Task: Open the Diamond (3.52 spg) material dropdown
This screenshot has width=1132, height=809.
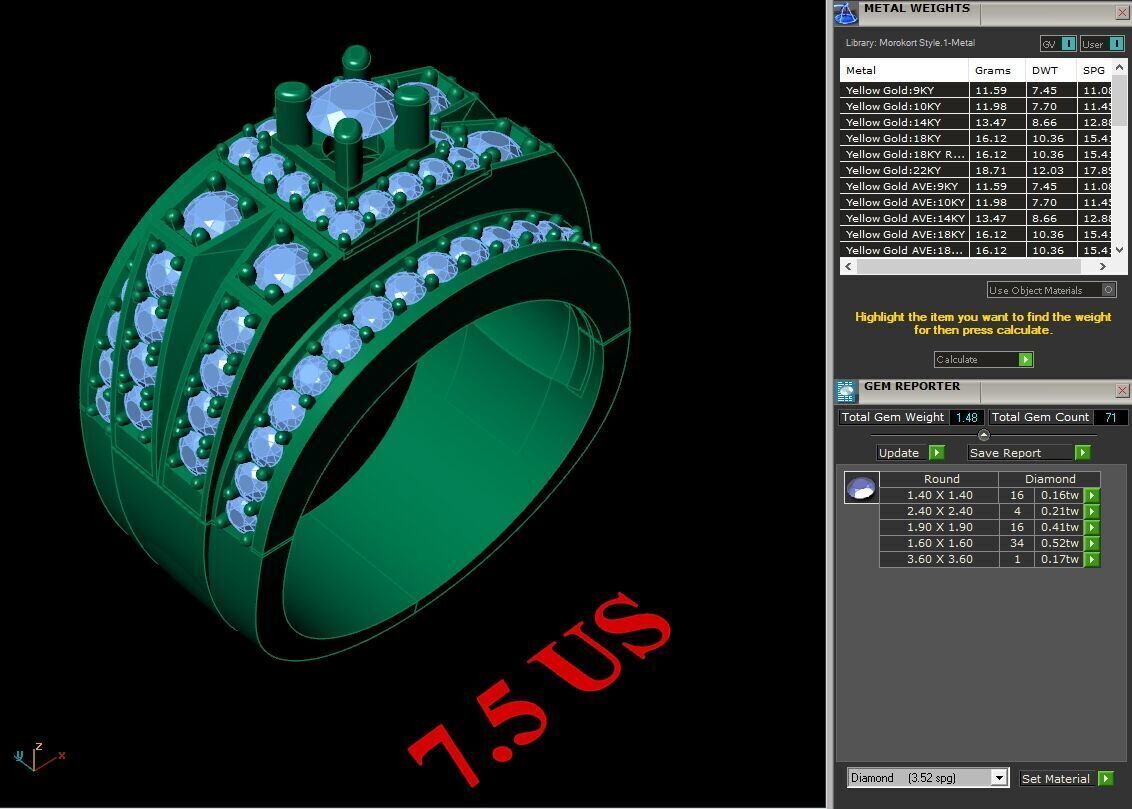Action: (998, 778)
